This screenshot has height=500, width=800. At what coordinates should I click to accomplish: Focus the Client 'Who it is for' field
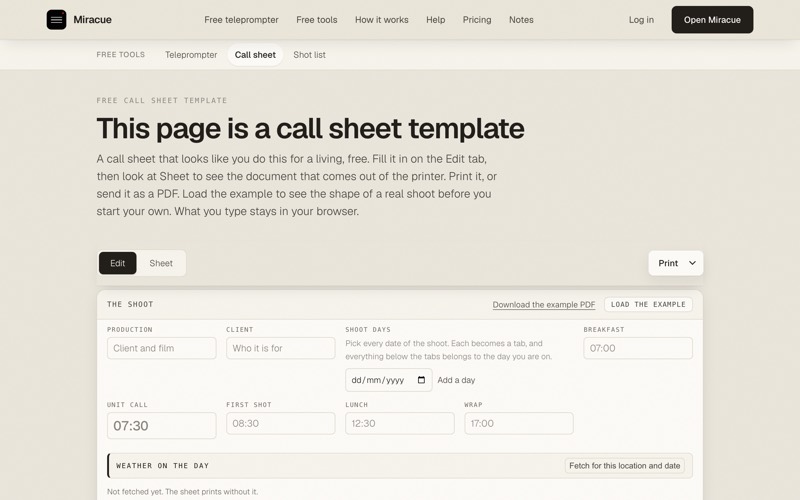281,348
